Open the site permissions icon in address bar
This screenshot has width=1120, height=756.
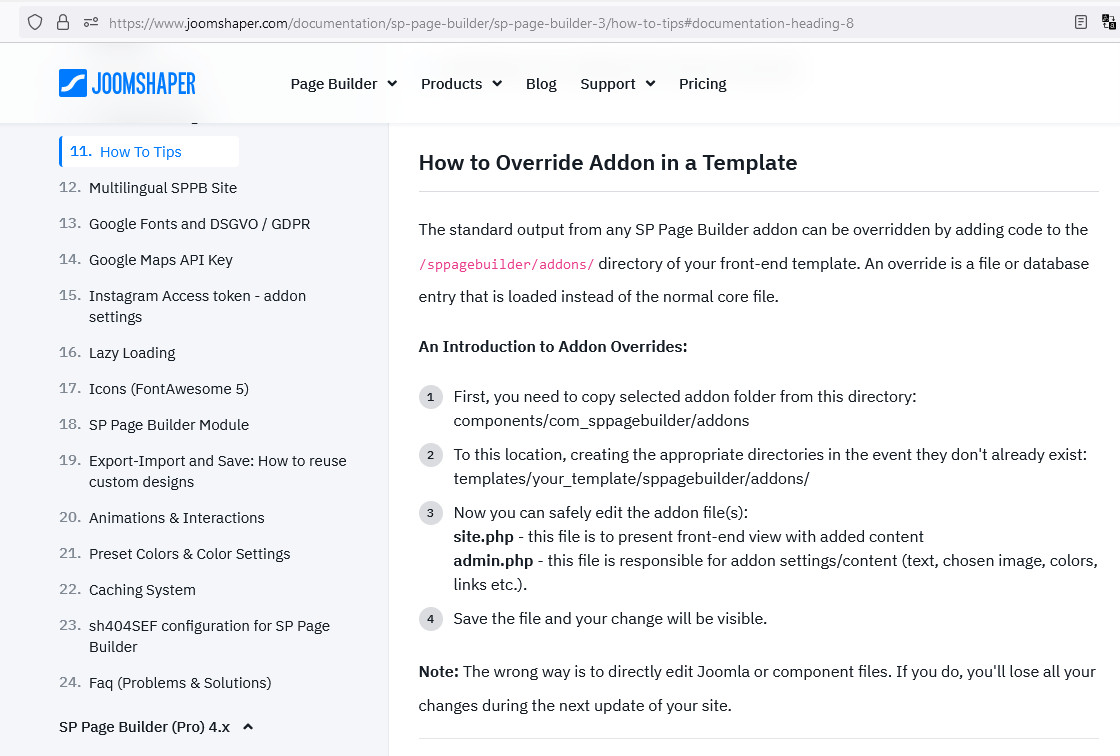tap(91, 22)
